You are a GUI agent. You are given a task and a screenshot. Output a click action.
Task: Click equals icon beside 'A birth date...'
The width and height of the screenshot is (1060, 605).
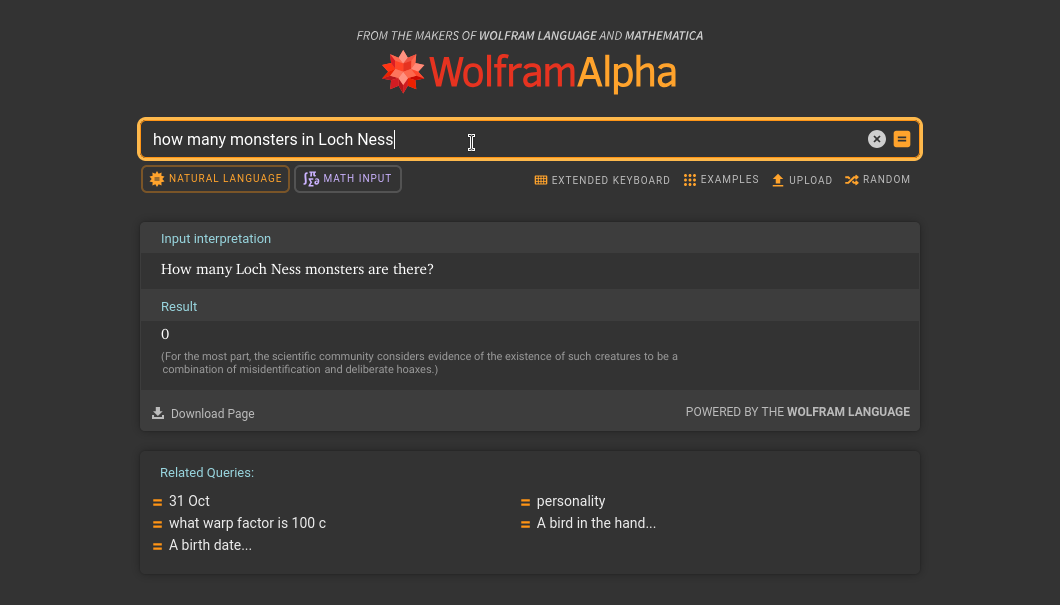pyautogui.click(x=158, y=546)
